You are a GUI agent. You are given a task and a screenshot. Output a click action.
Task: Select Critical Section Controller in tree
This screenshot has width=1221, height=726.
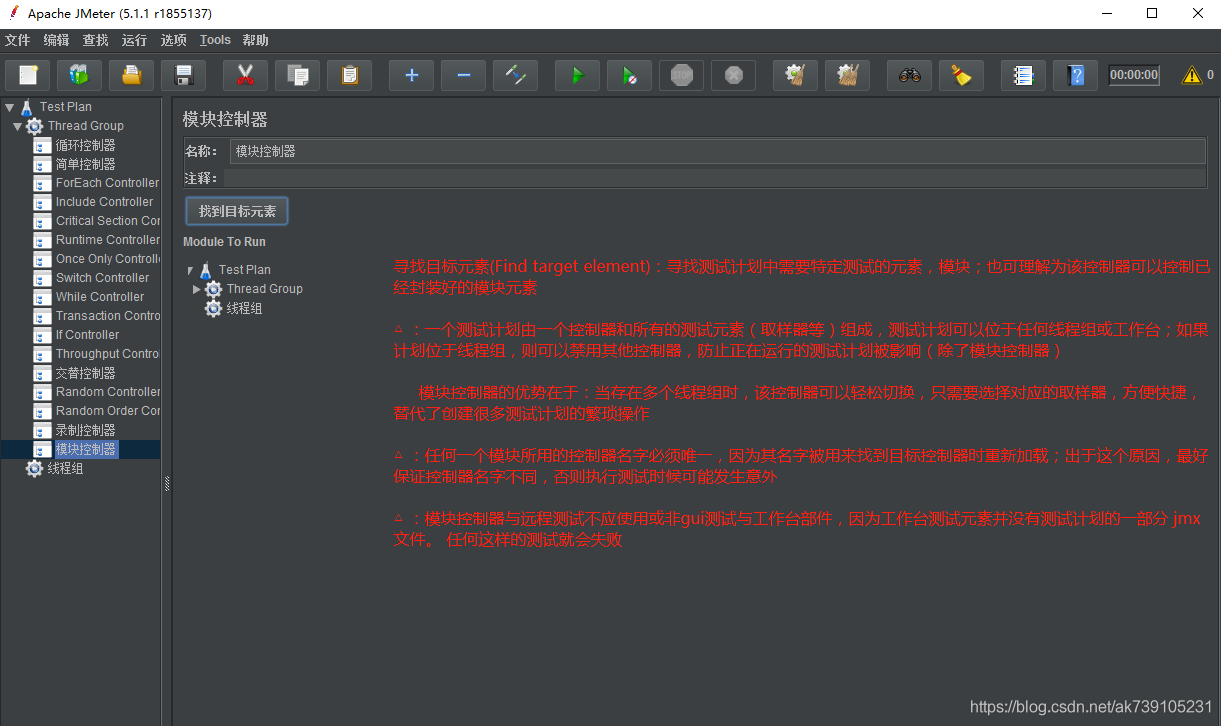coord(107,221)
